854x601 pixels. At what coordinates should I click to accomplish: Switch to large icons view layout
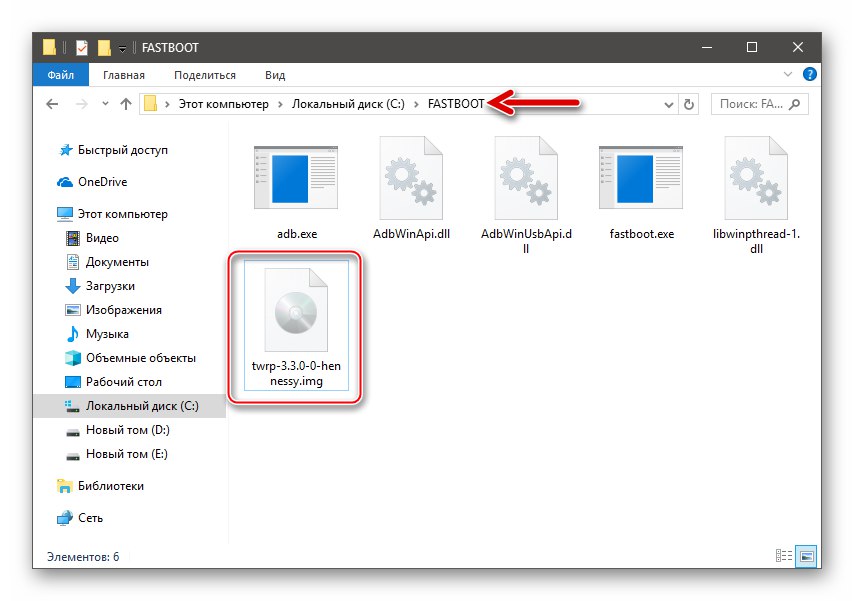click(x=807, y=556)
